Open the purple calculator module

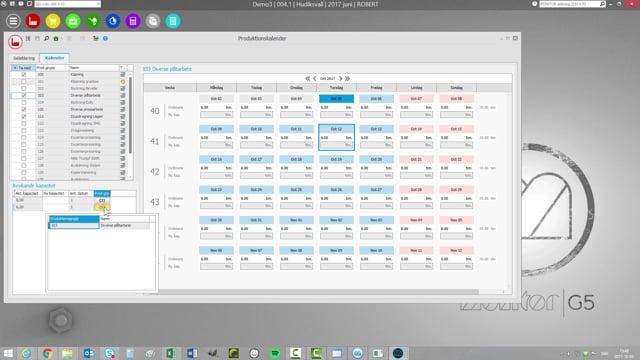coord(133,21)
